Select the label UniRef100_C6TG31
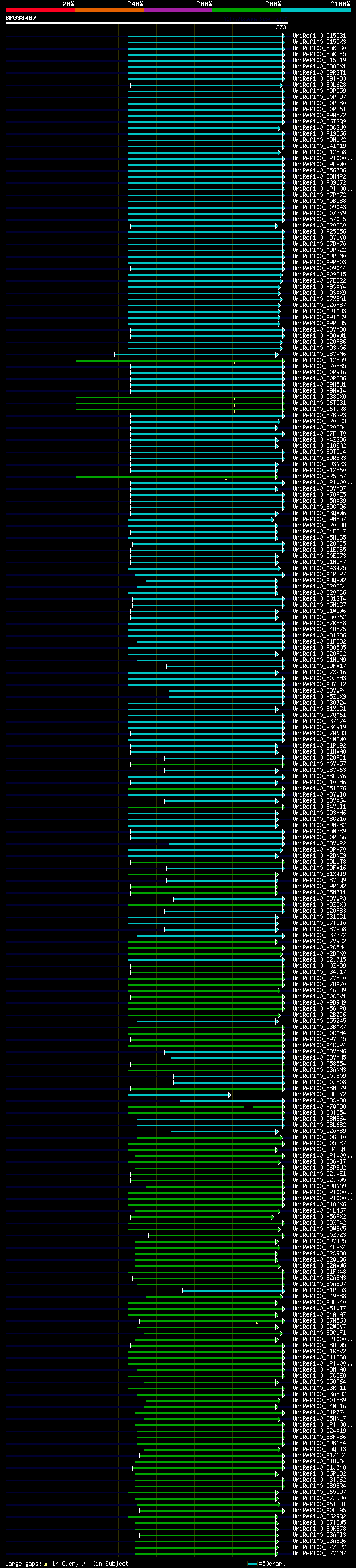 click(319, 403)
